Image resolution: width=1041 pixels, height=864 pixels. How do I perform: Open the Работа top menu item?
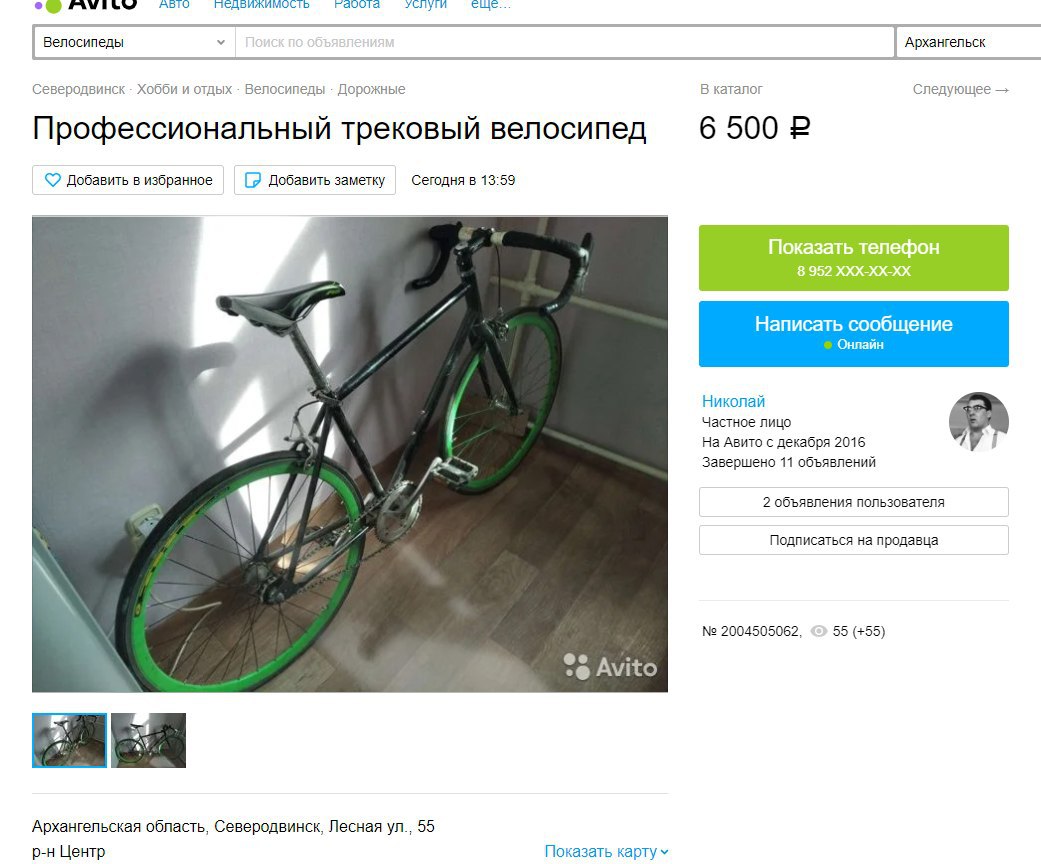[357, 5]
